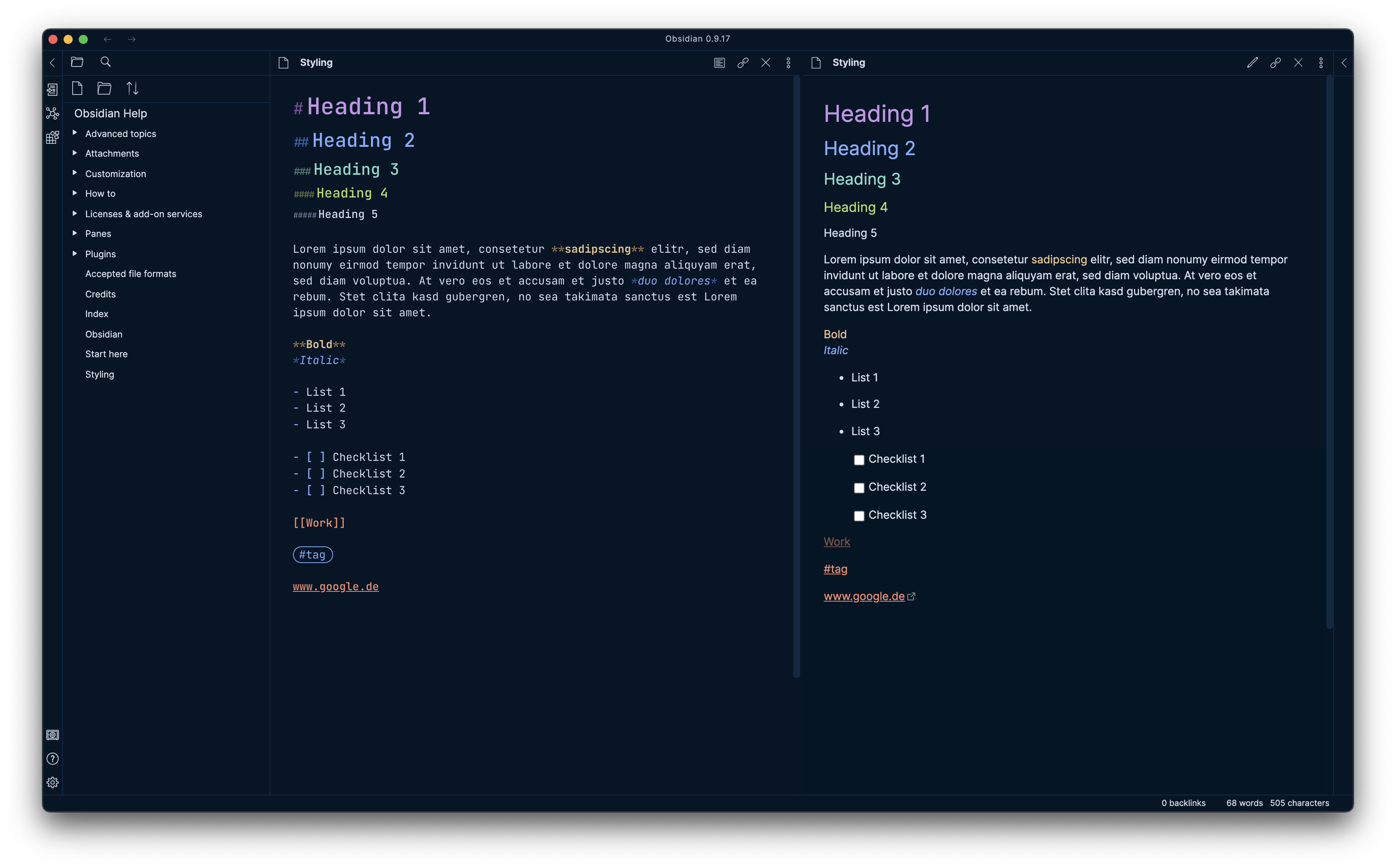Click pencil edit icon in right pane
The height and width of the screenshot is (868, 1396).
[1252, 62]
